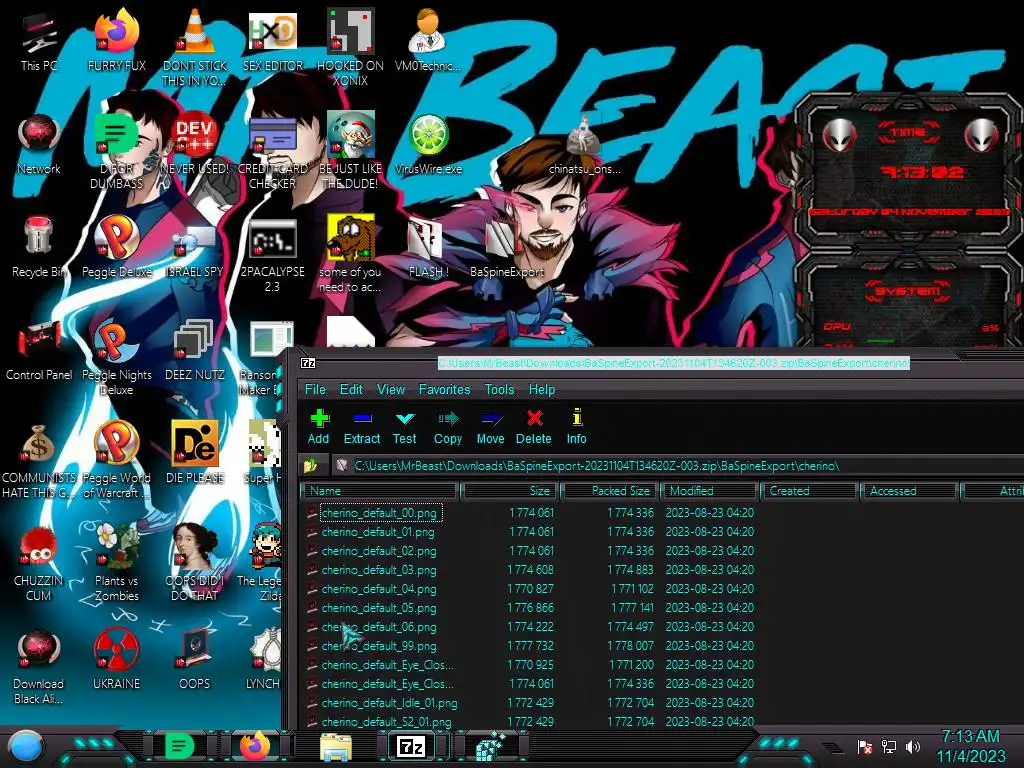Screen dimensions: 1024x768
Task: Select cherino_default_03.png file
Action: coord(379,569)
